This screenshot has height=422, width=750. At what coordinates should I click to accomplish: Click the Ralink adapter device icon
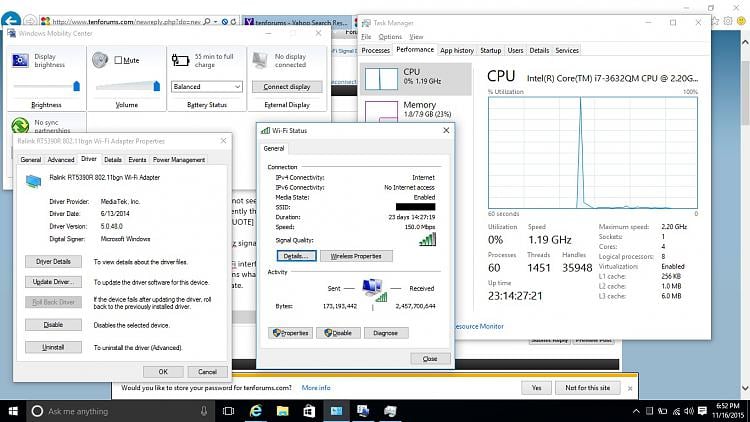tap(33, 181)
